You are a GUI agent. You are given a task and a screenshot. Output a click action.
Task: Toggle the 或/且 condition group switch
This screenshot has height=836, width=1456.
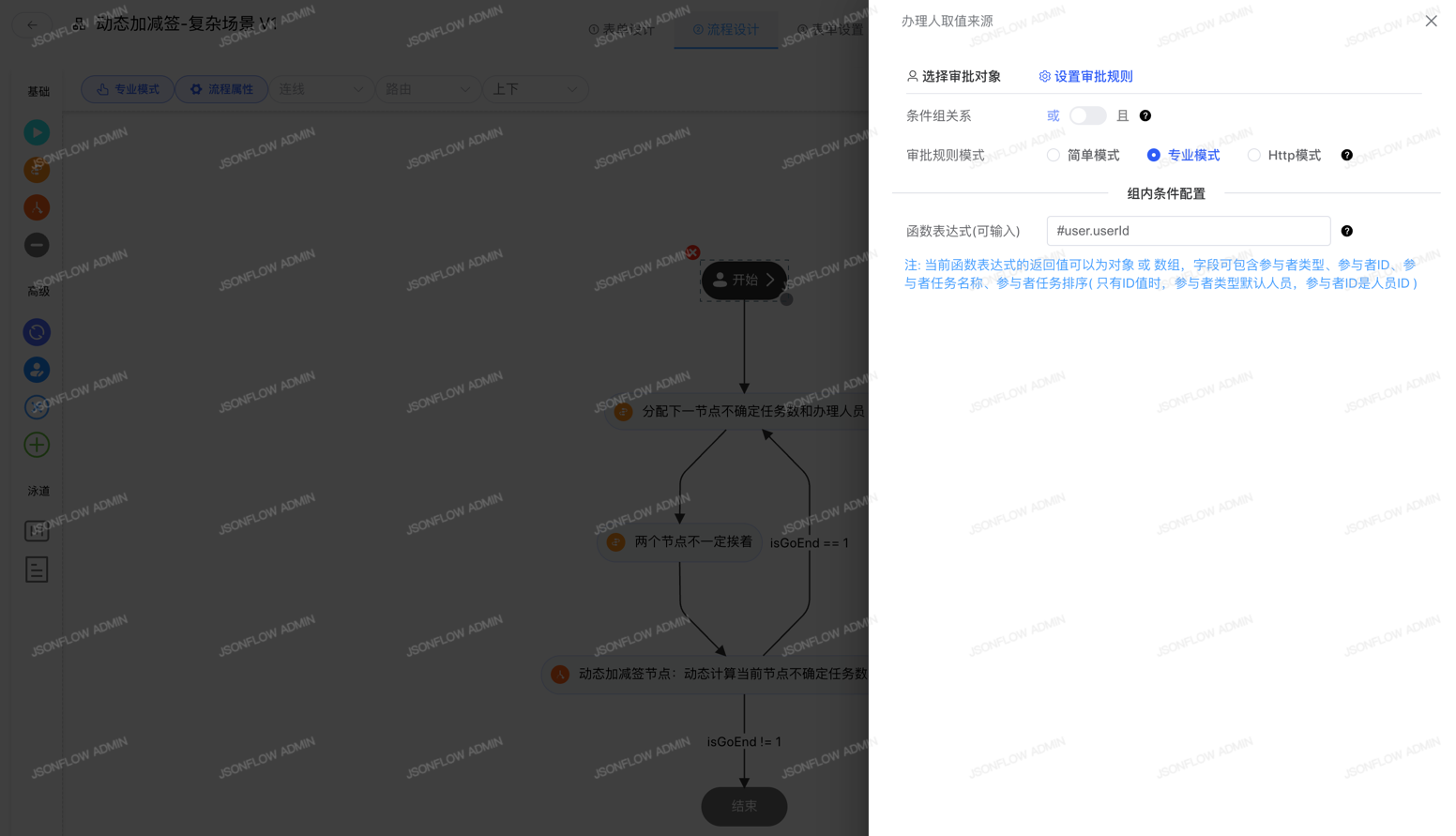pos(1087,115)
